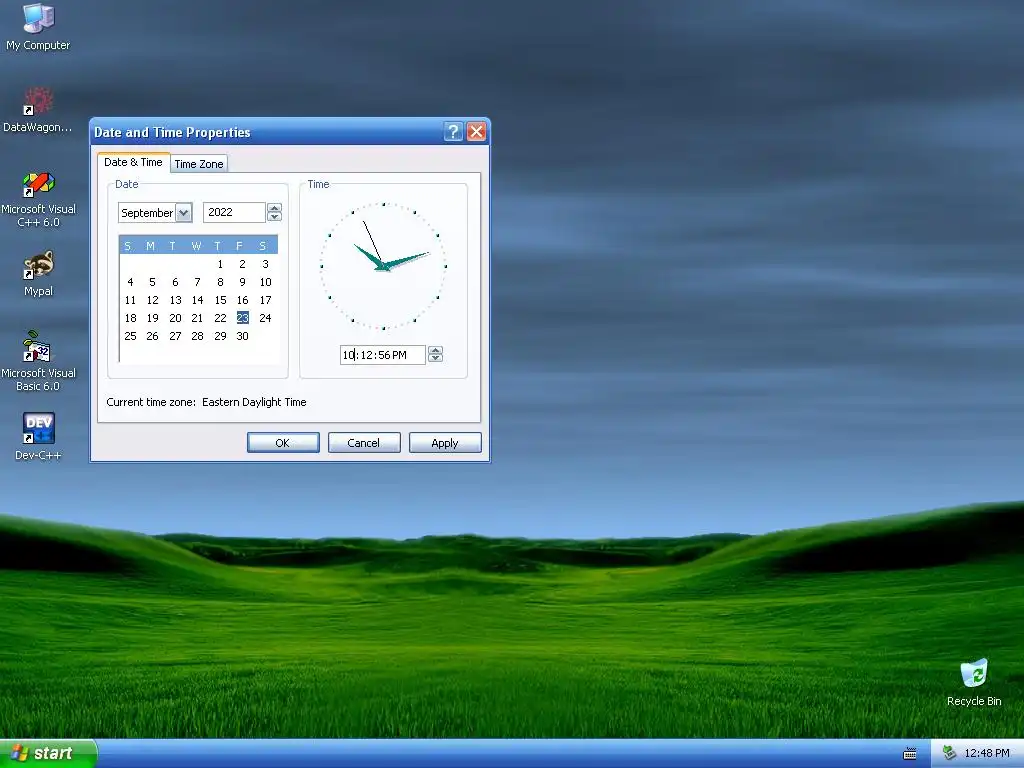Decrease the time with spinner down arrow
Screen dimensions: 1024x768
coord(436,359)
